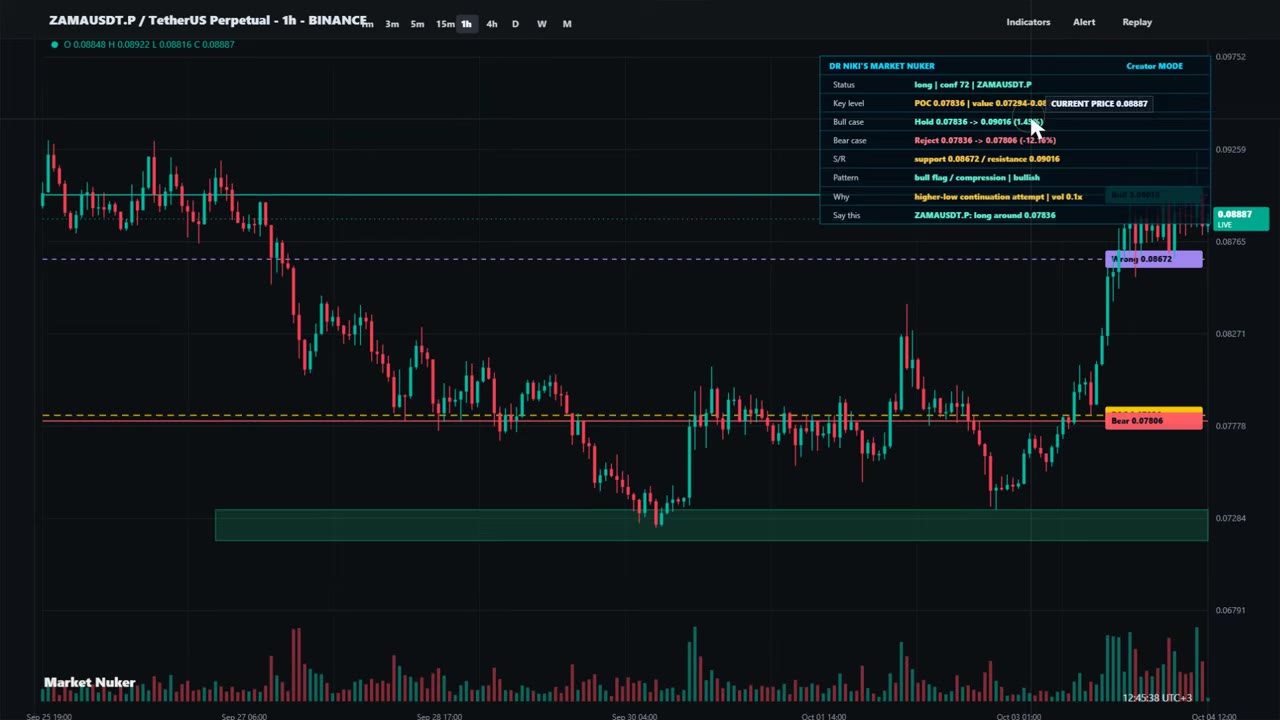Viewport: 1280px width, 720px height.
Task: Click the DR NIKI'S MARKET NUKER header
Action: [x=882, y=66]
